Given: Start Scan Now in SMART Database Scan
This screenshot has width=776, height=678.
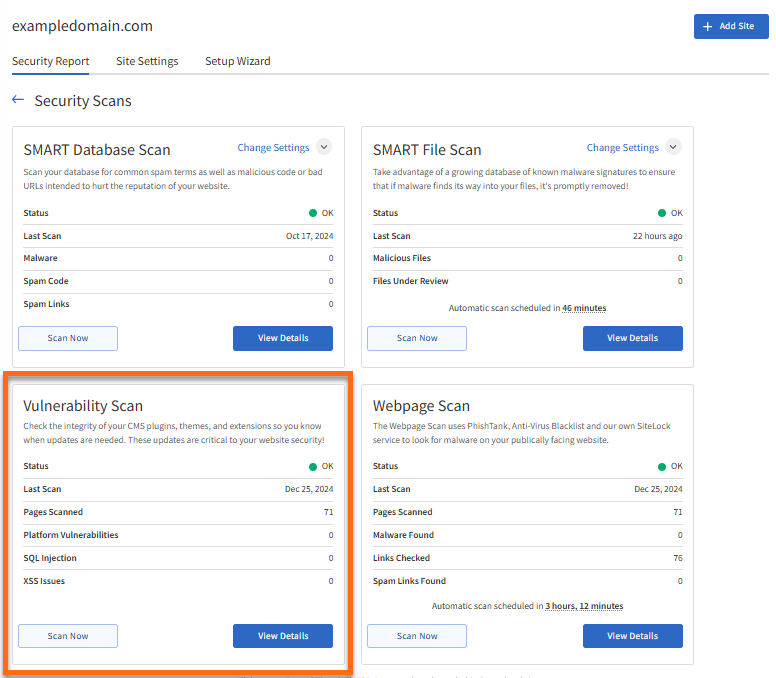Looking at the screenshot, I should 68,338.
